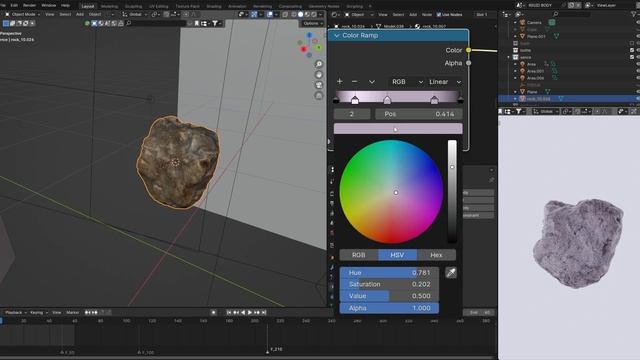Screen dimensions: 640x360
Task: Switch to the Hex color tab
Action: click(436, 255)
